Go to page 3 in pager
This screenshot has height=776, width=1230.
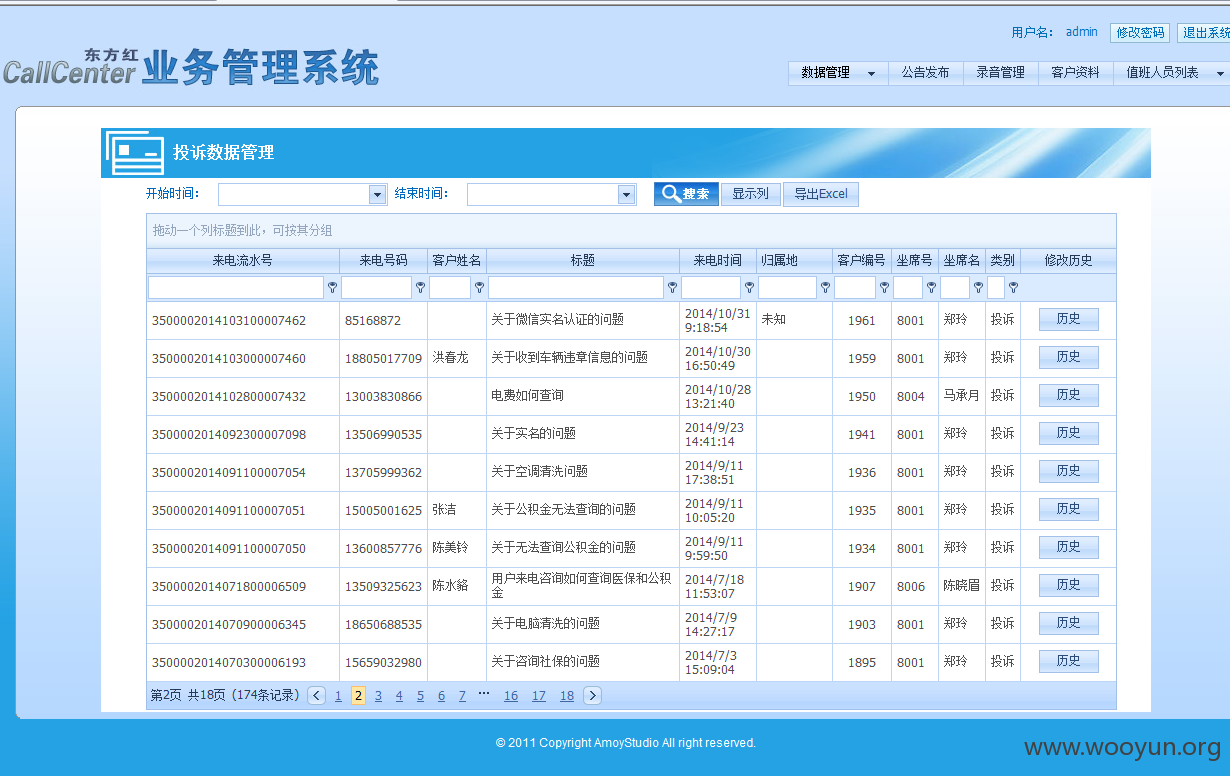[x=378, y=696]
